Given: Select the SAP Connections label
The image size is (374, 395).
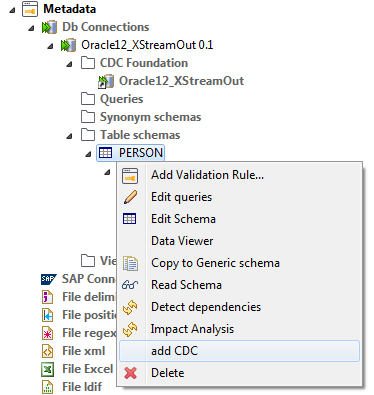Looking at the screenshot, I should 89,279.
